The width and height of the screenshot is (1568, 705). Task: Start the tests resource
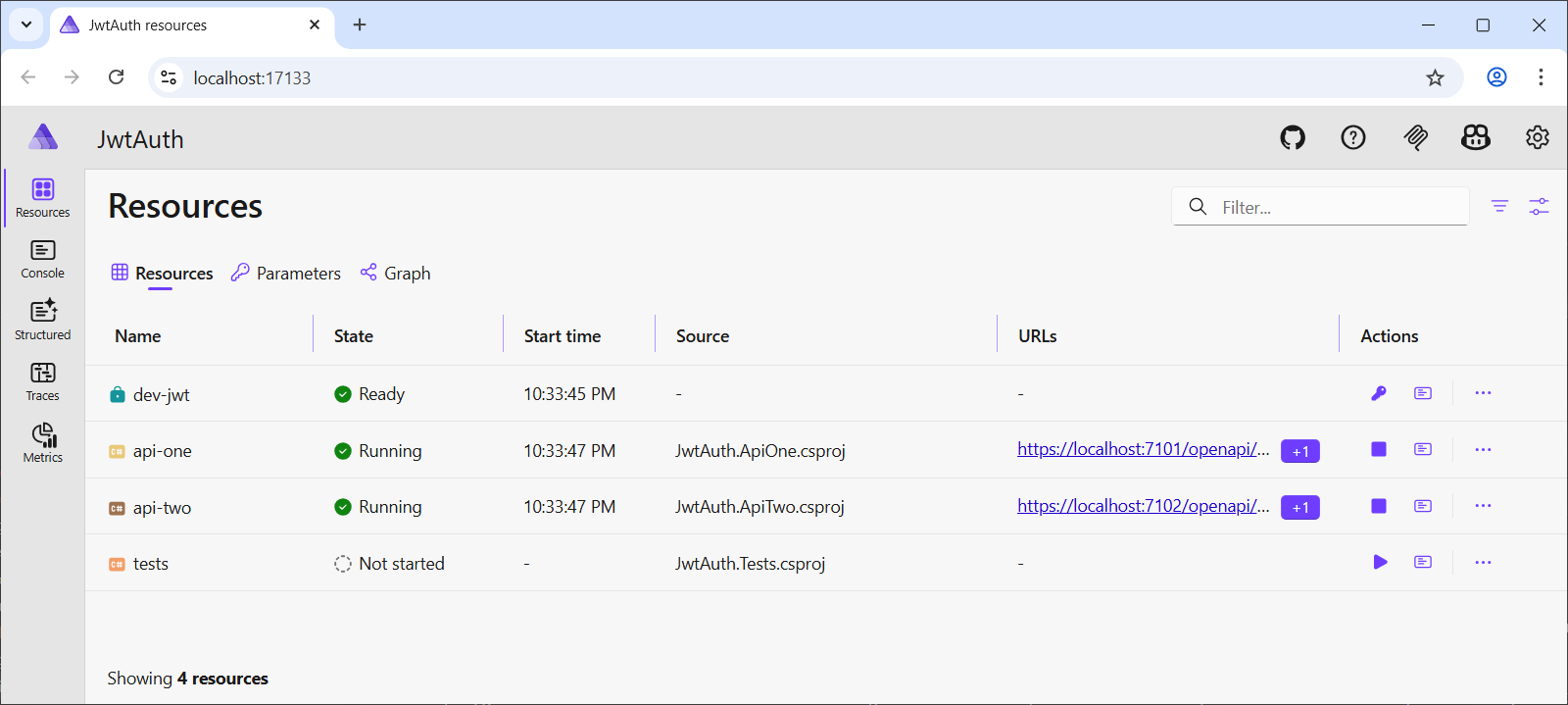point(1380,562)
